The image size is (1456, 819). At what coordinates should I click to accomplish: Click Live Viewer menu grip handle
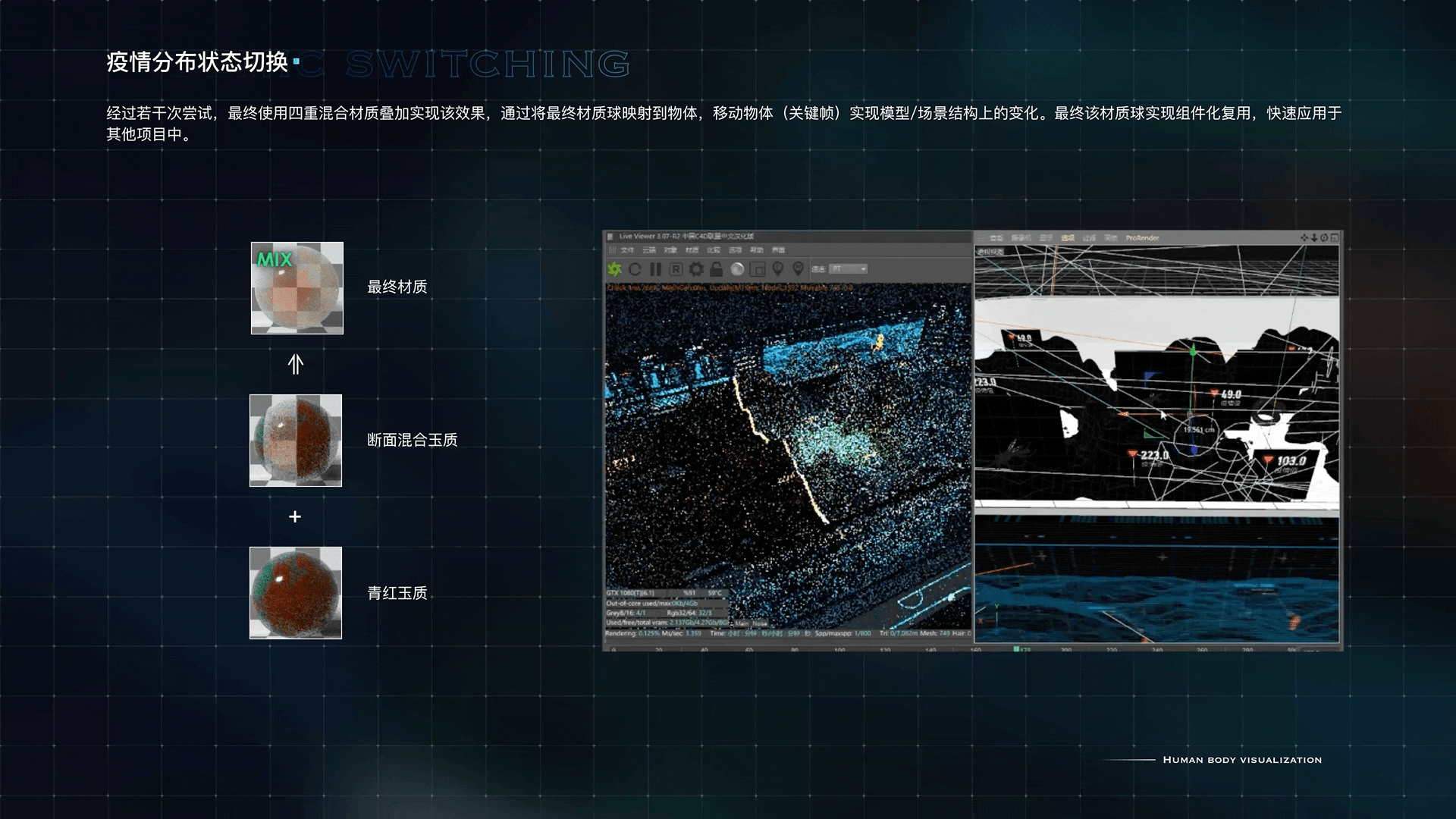(x=612, y=250)
